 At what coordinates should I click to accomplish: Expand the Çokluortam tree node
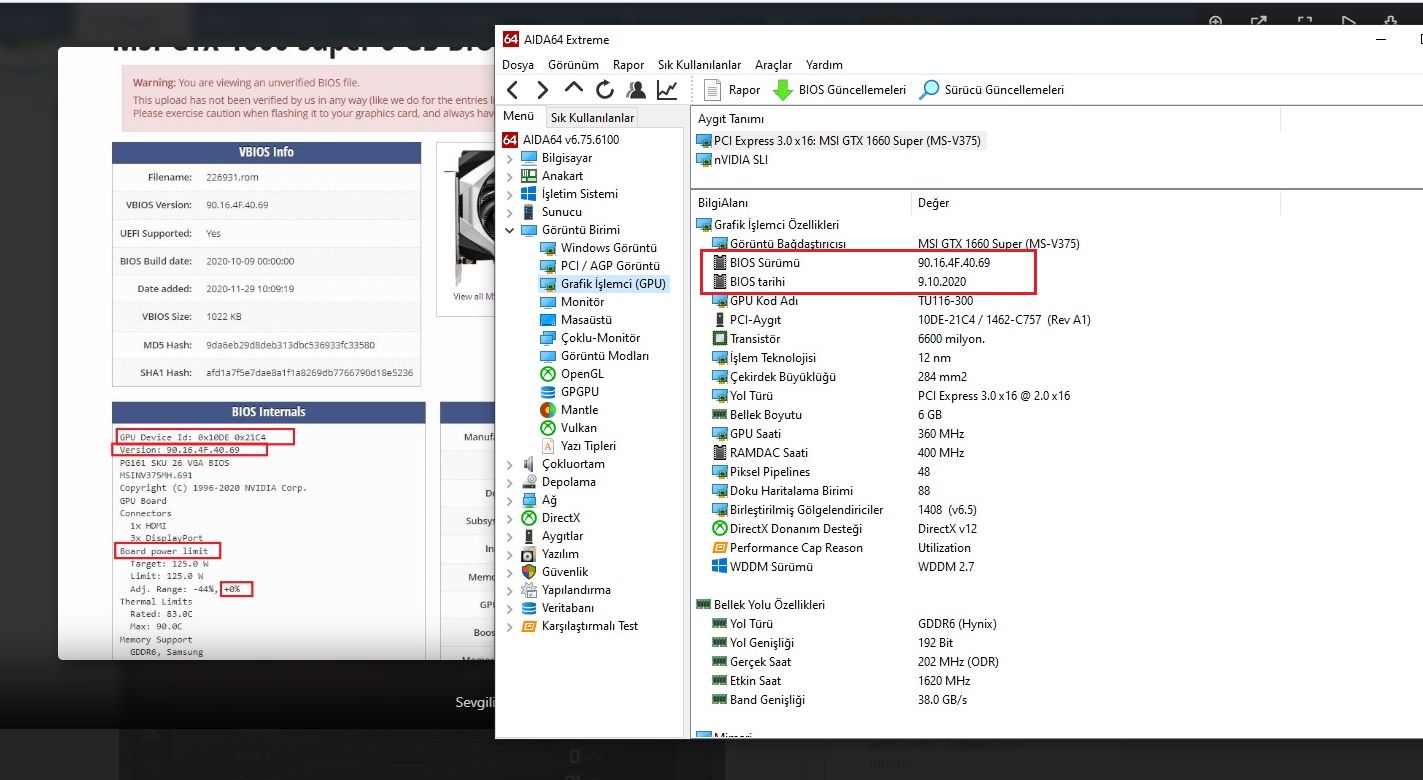coord(510,464)
